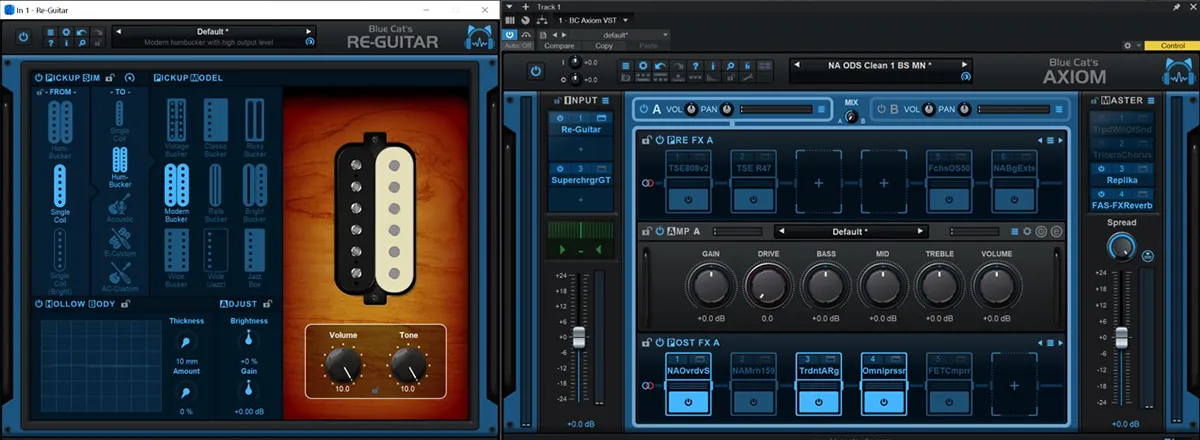Click lock icon next to Adjust
The width and height of the screenshot is (1200, 440).
point(269,303)
